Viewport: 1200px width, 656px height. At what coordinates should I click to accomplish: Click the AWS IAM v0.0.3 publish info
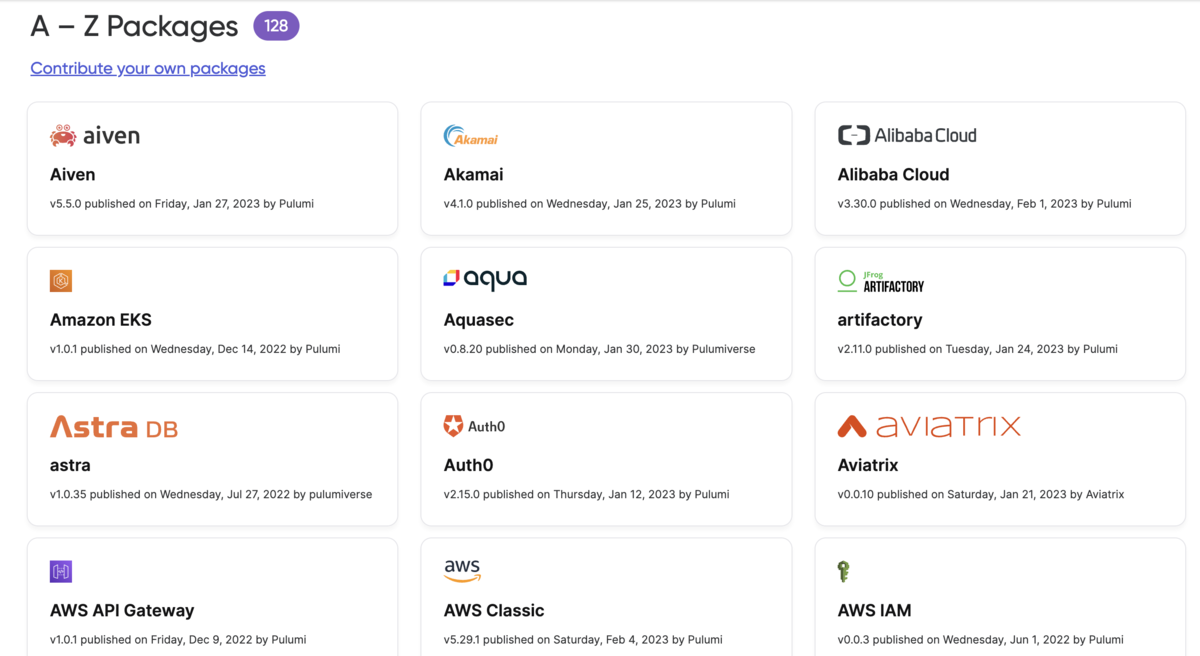(x=981, y=639)
